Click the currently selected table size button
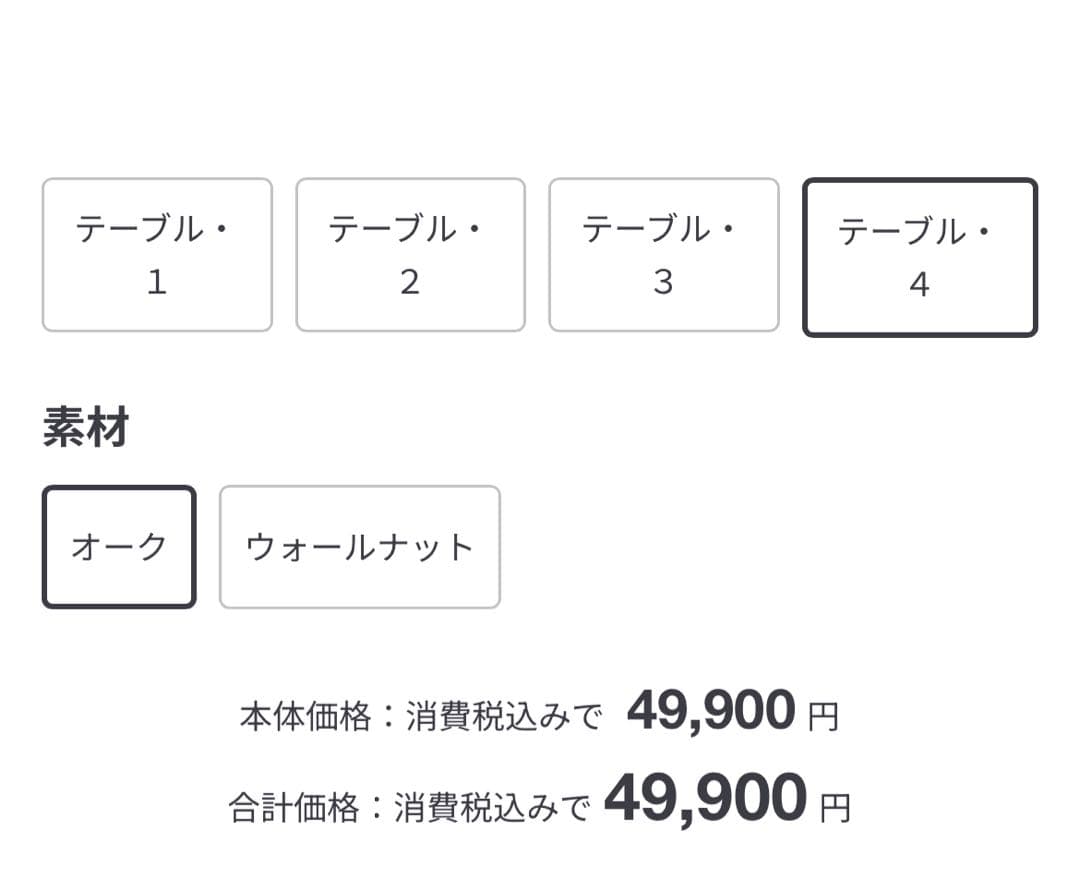 [919, 256]
